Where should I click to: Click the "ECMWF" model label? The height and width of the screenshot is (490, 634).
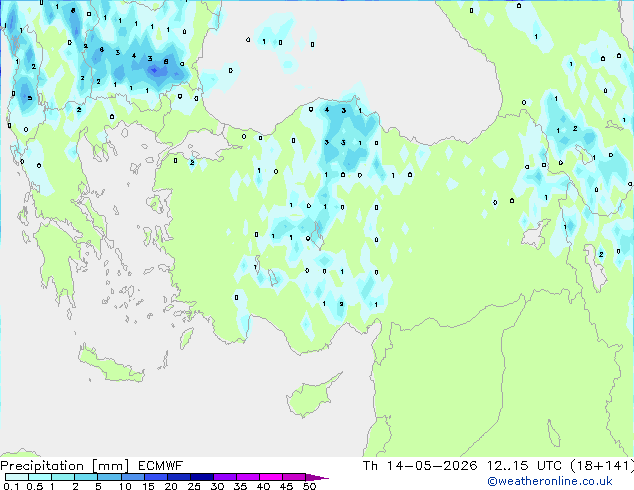161,466
